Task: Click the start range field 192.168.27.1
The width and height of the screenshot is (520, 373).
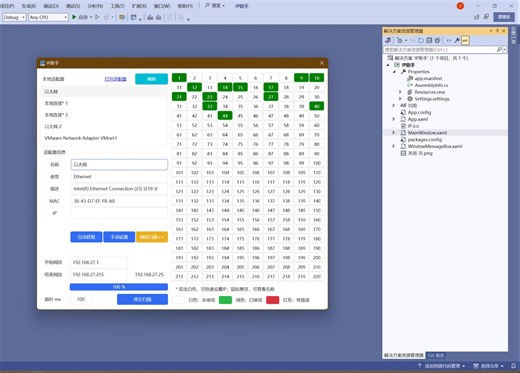Action: [98, 262]
